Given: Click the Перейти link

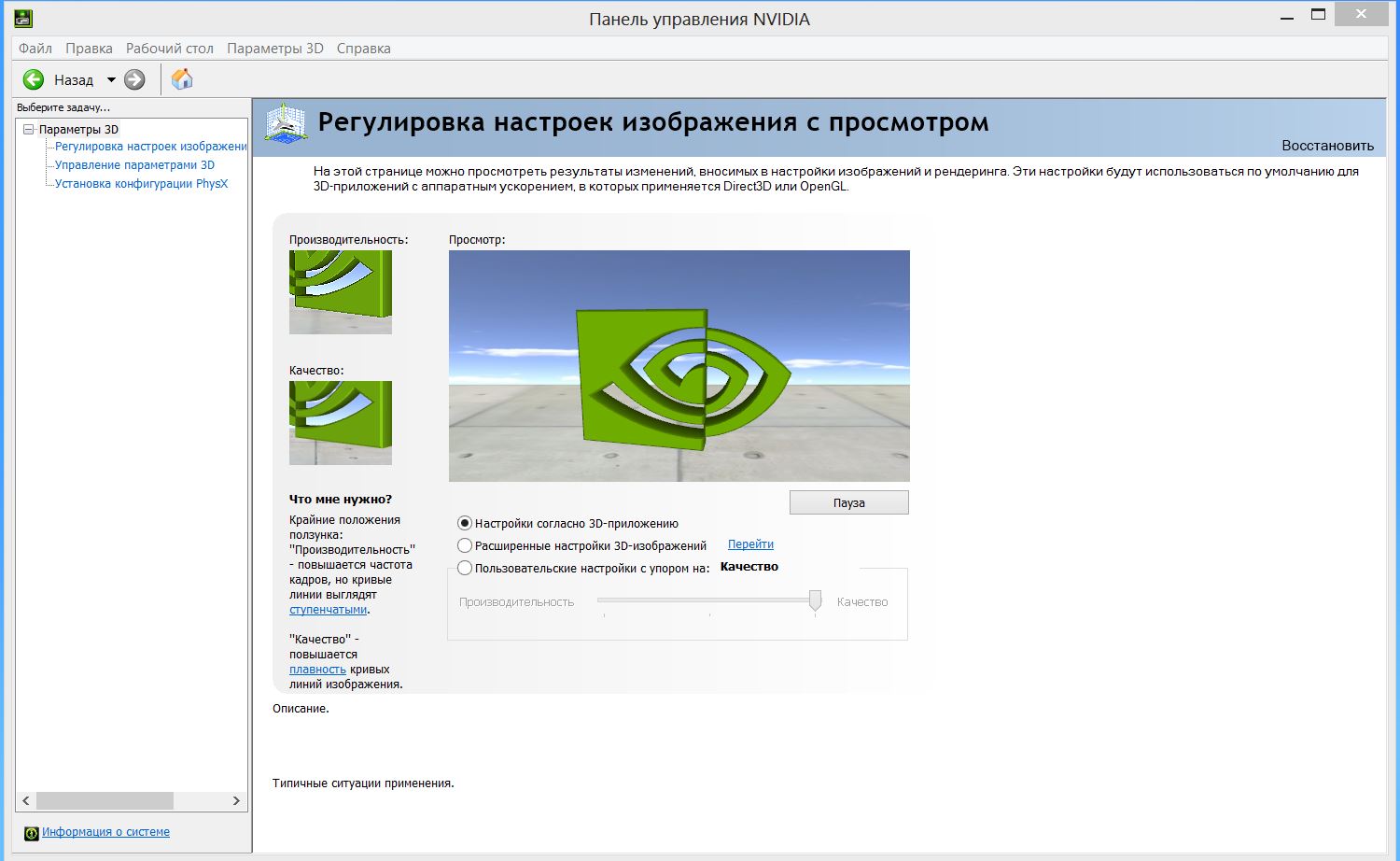Looking at the screenshot, I should 750,544.
